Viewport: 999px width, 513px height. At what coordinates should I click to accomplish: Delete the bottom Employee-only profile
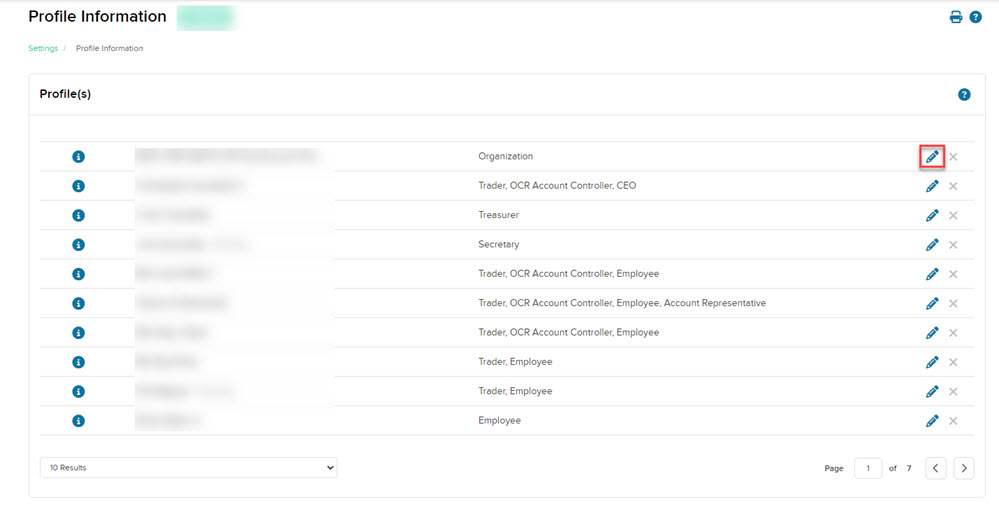pos(953,421)
